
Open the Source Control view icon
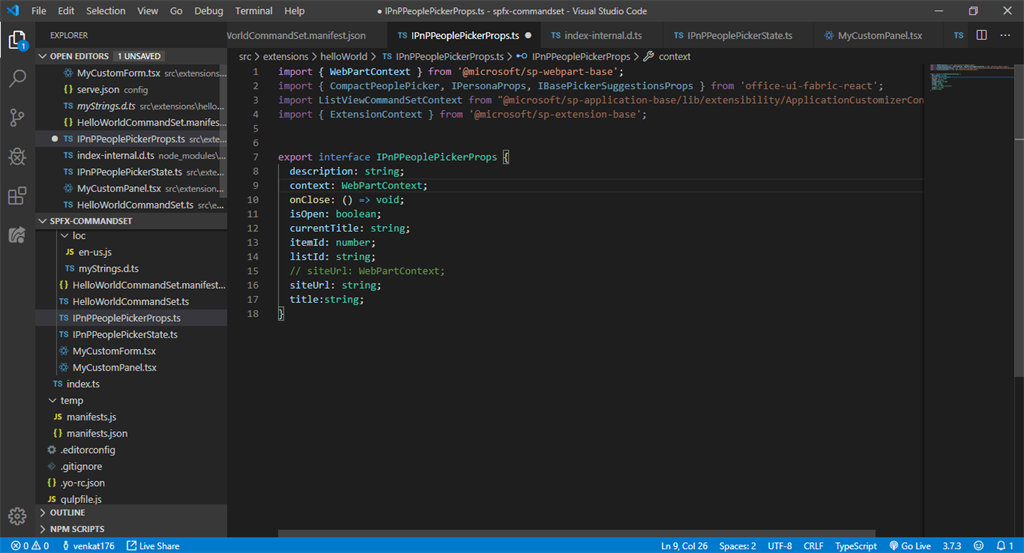[18, 118]
